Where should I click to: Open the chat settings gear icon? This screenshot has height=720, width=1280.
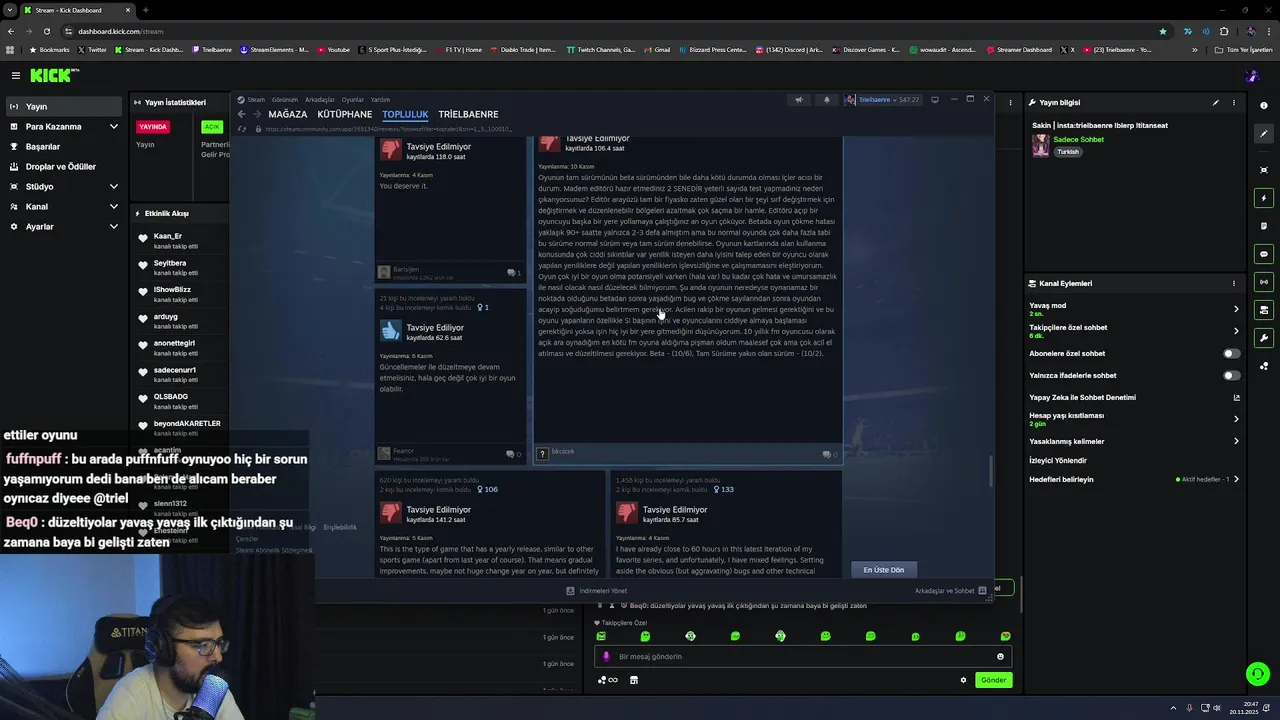coord(963,680)
